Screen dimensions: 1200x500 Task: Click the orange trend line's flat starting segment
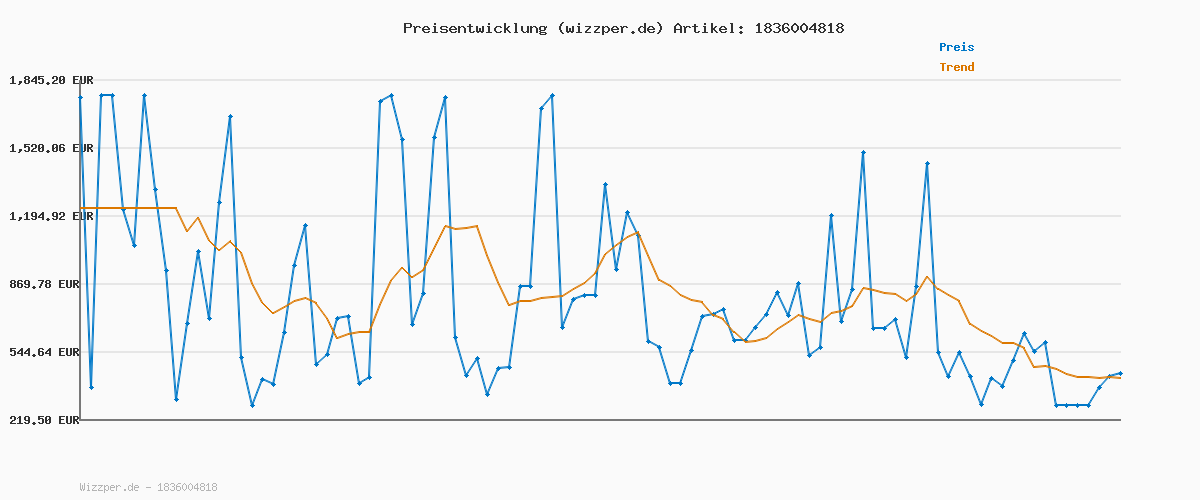coord(130,208)
